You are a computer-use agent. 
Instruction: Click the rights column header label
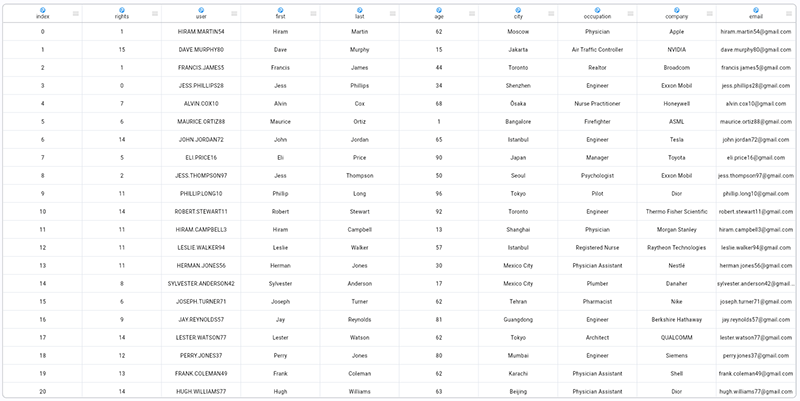coord(121,18)
